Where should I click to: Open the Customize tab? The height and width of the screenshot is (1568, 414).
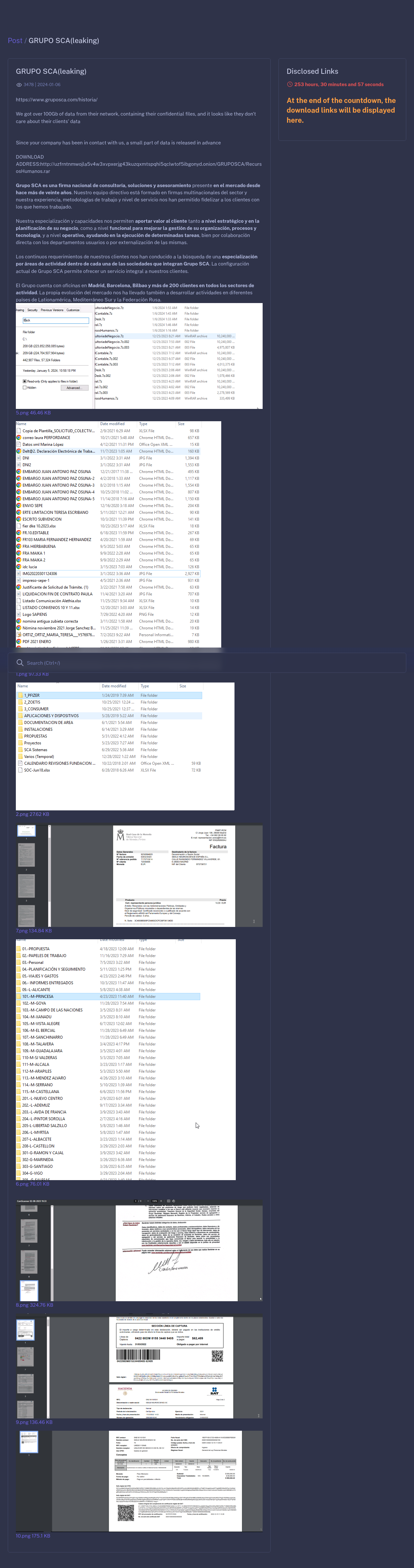click(73, 310)
